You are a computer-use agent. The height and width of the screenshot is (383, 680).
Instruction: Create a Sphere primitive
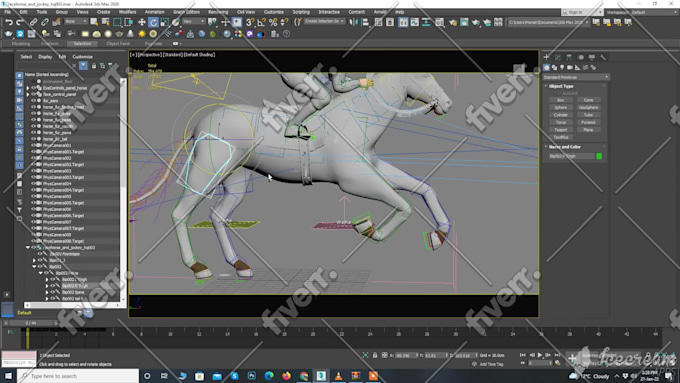pos(560,108)
